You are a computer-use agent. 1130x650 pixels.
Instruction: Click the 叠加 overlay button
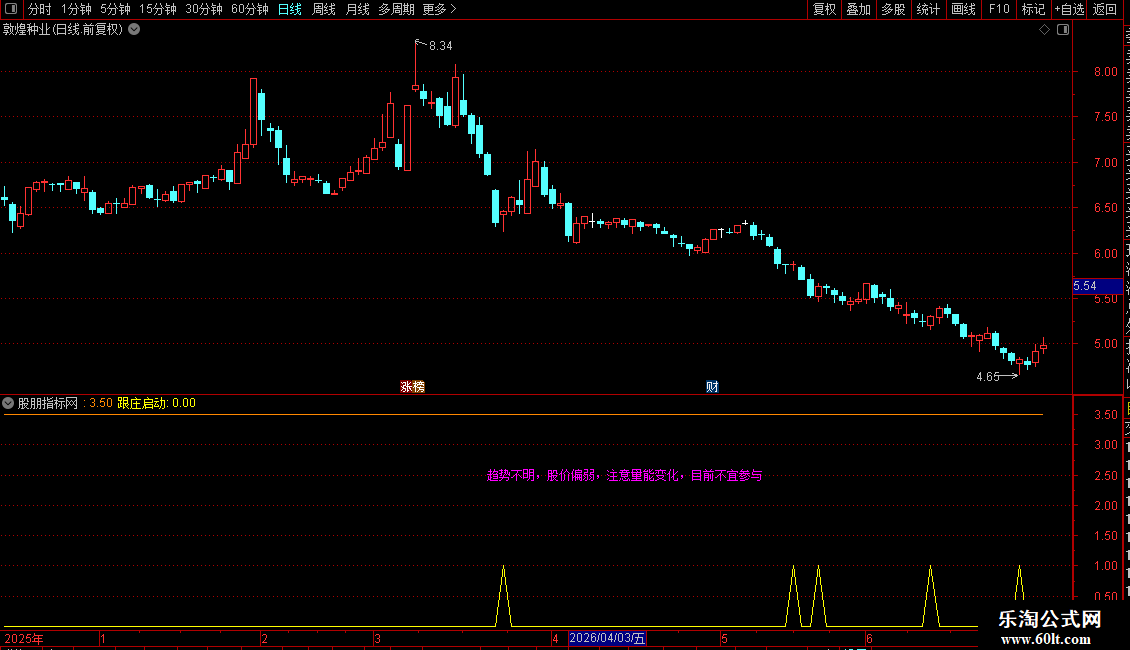[x=858, y=9]
